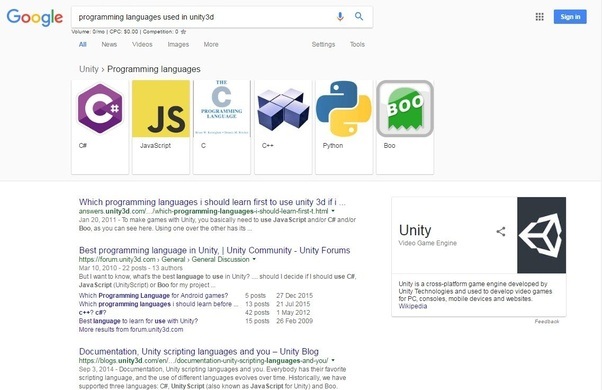Click the '13 posts' entry
This screenshot has width=602, height=390.
pyautogui.click(x=257, y=304)
